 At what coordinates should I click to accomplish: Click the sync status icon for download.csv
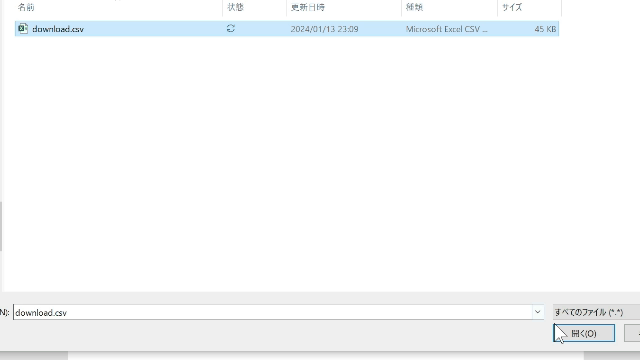click(x=231, y=29)
